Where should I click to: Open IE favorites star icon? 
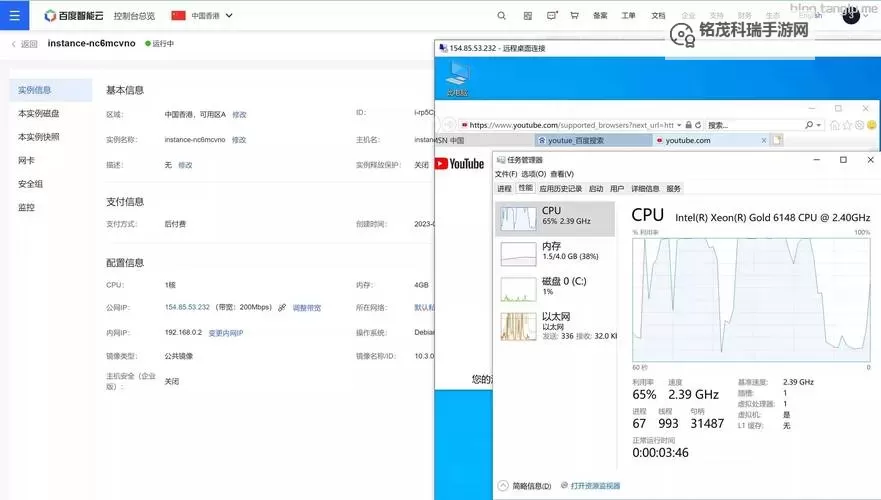847,125
